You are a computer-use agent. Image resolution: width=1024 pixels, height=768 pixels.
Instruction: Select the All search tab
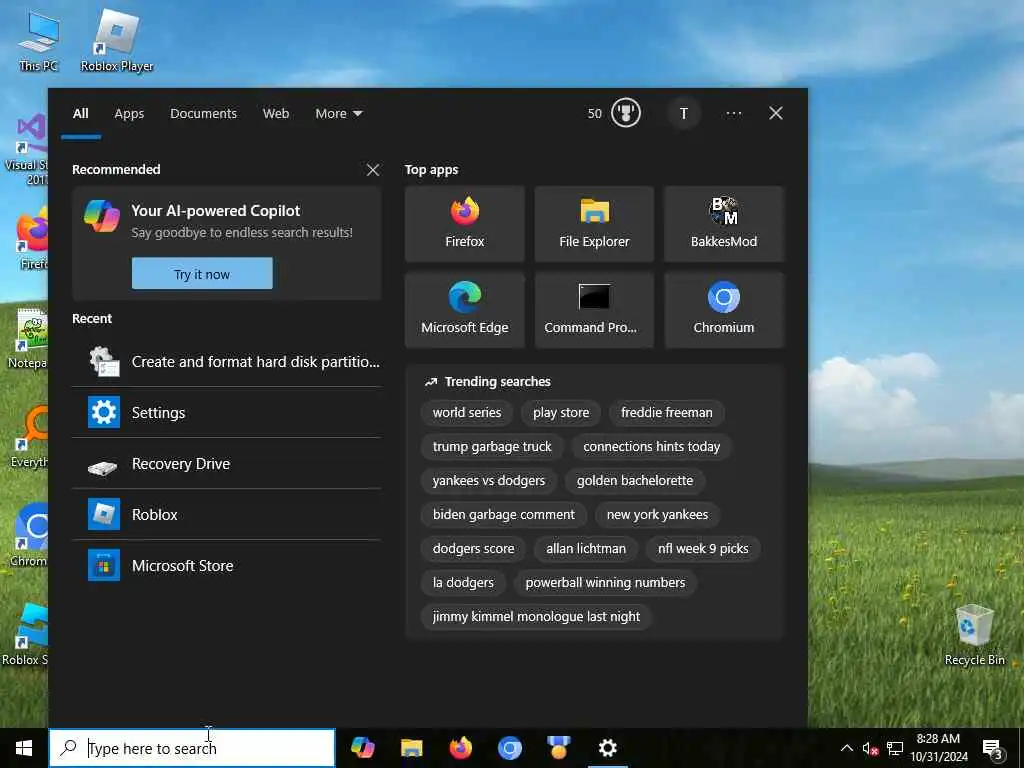(81, 114)
